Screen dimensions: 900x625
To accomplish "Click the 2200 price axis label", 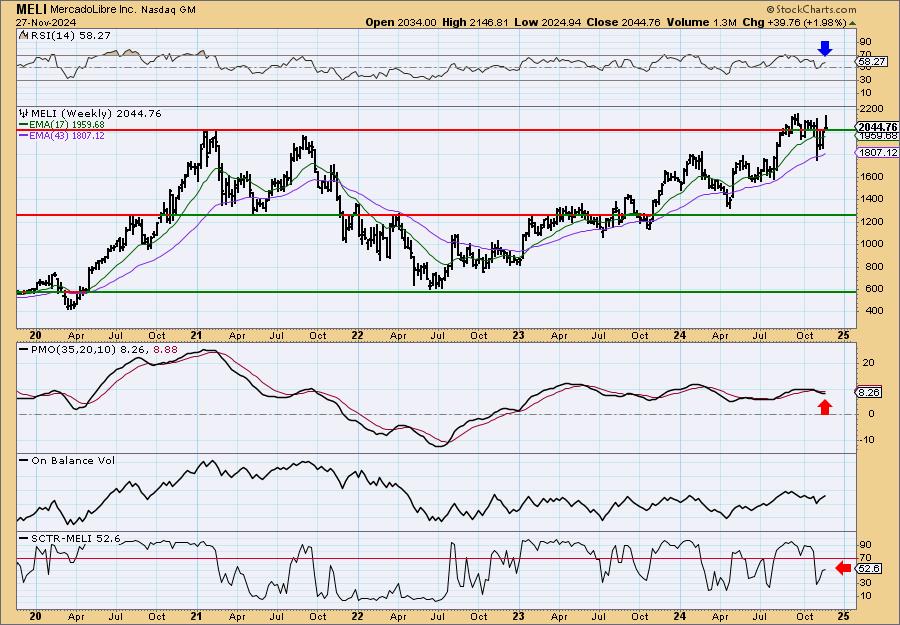I will coord(871,108).
